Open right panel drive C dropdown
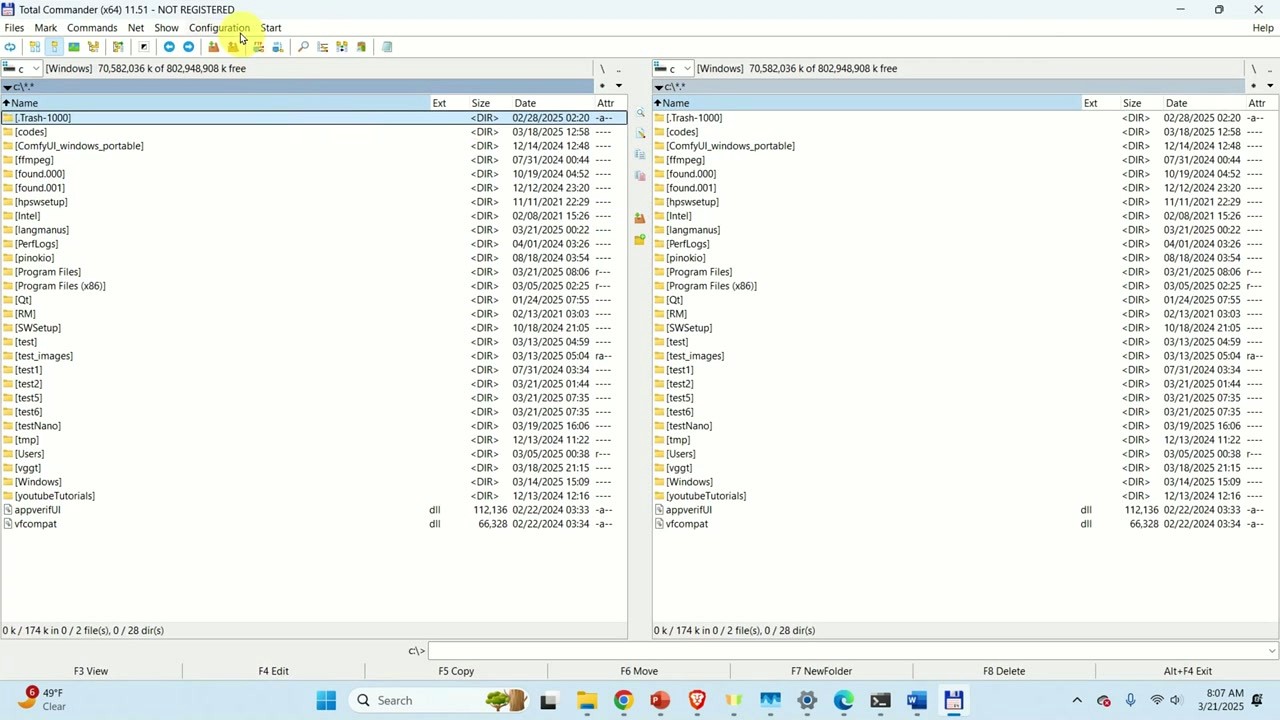 tap(673, 69)
